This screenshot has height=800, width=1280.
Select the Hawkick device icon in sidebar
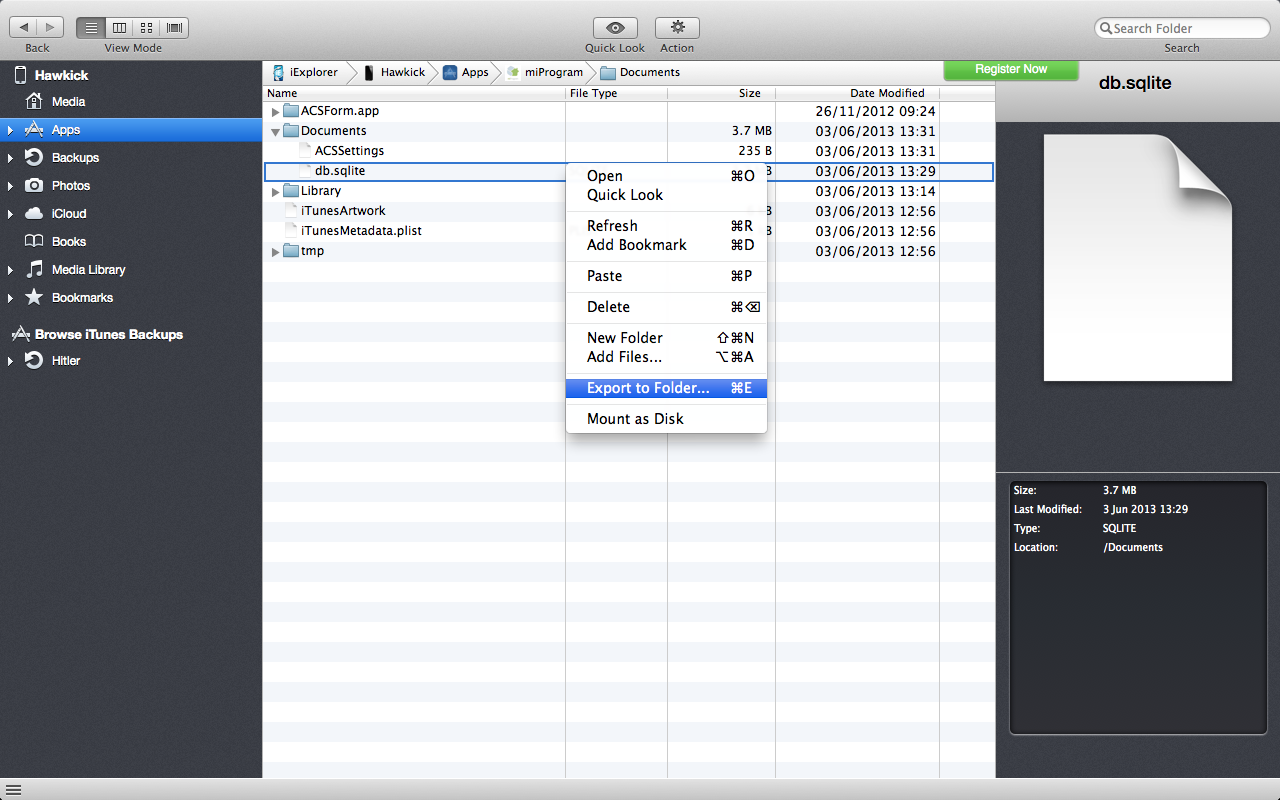(20, 75)
